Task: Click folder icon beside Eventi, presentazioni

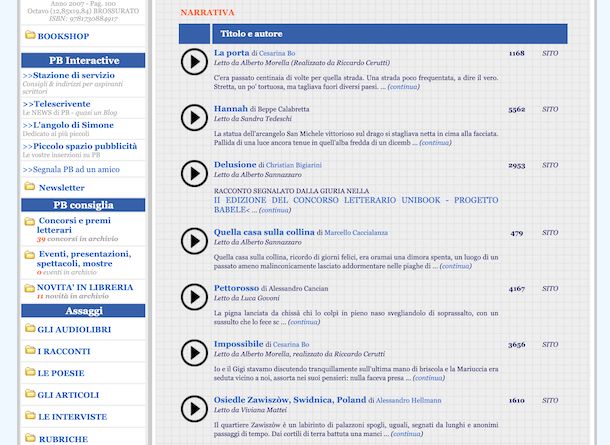Action: [30, 255]
